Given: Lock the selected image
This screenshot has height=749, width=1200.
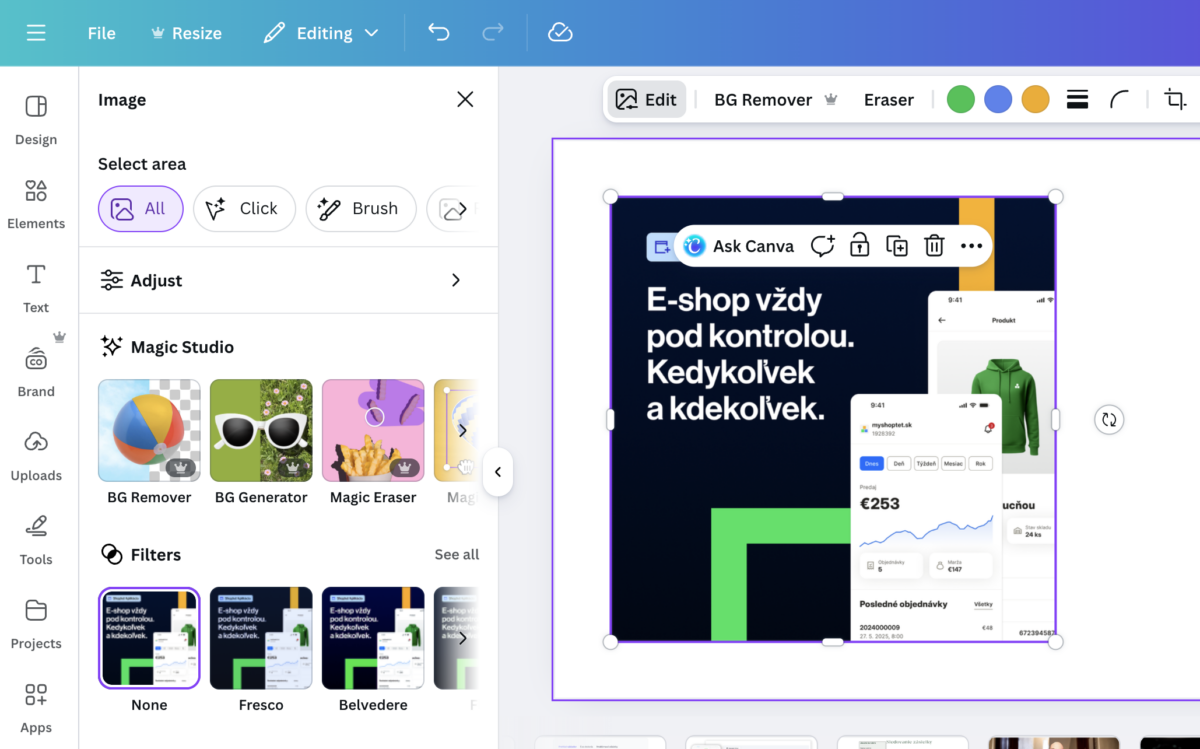Looking at the screenshot, I should (x=859, y=246).
